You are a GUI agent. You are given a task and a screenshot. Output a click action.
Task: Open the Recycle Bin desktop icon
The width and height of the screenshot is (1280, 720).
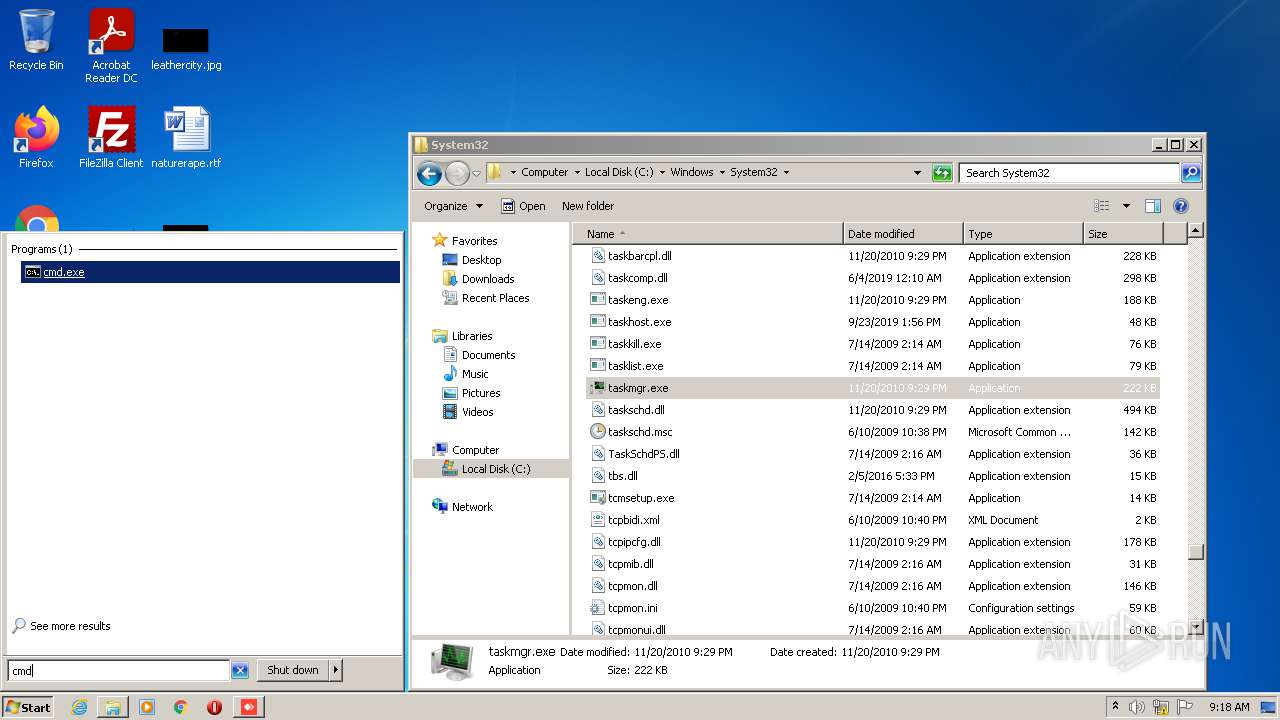[x=36, y=40]
